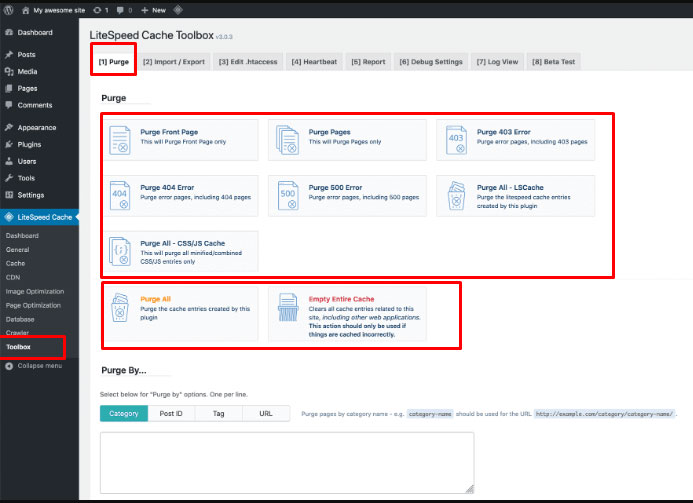Open the home icon for My awesome site
Screen dimensions: 693x503
[26, 10]
